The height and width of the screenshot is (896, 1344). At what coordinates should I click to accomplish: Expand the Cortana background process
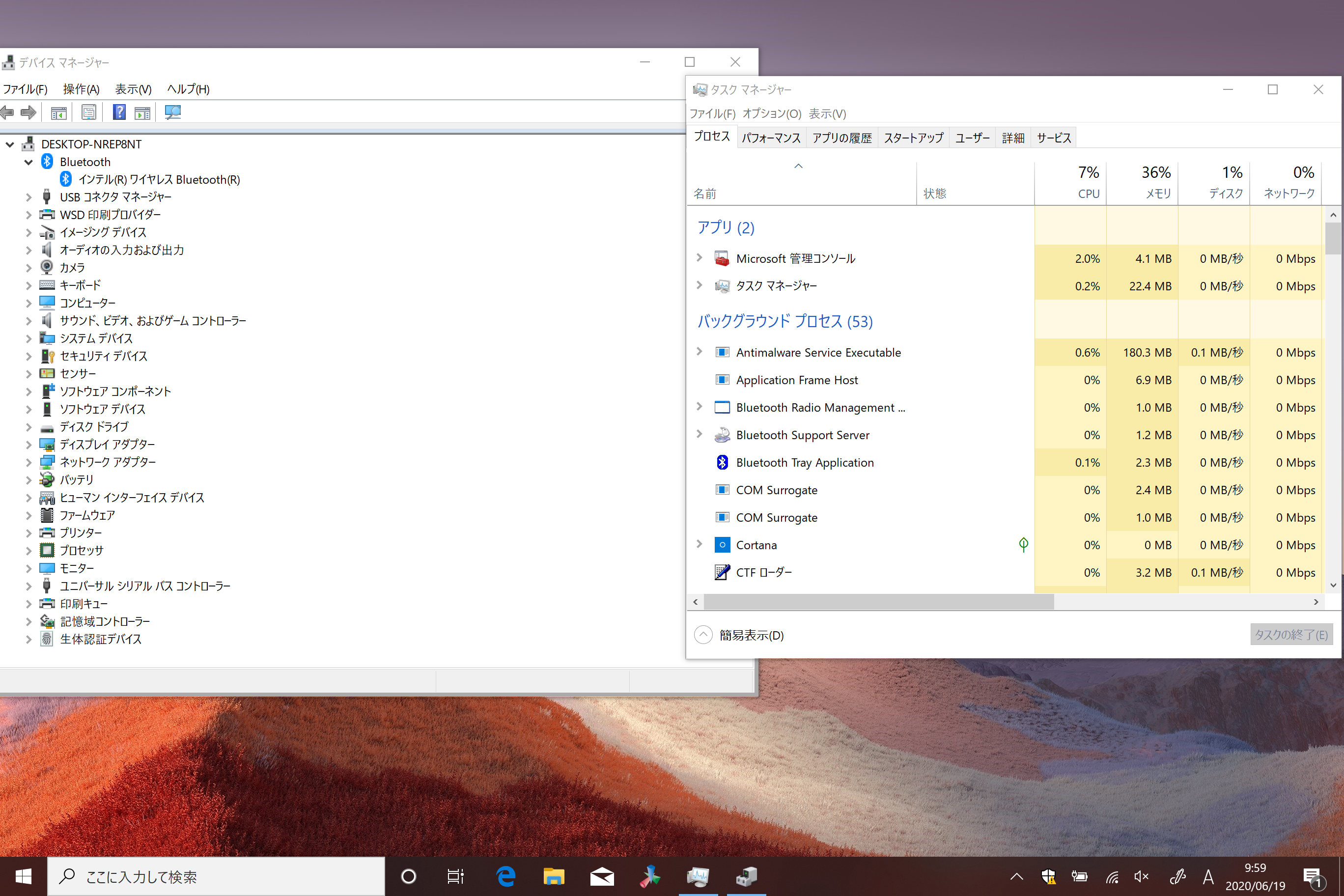pyautogui.click(x=699, y=545)
